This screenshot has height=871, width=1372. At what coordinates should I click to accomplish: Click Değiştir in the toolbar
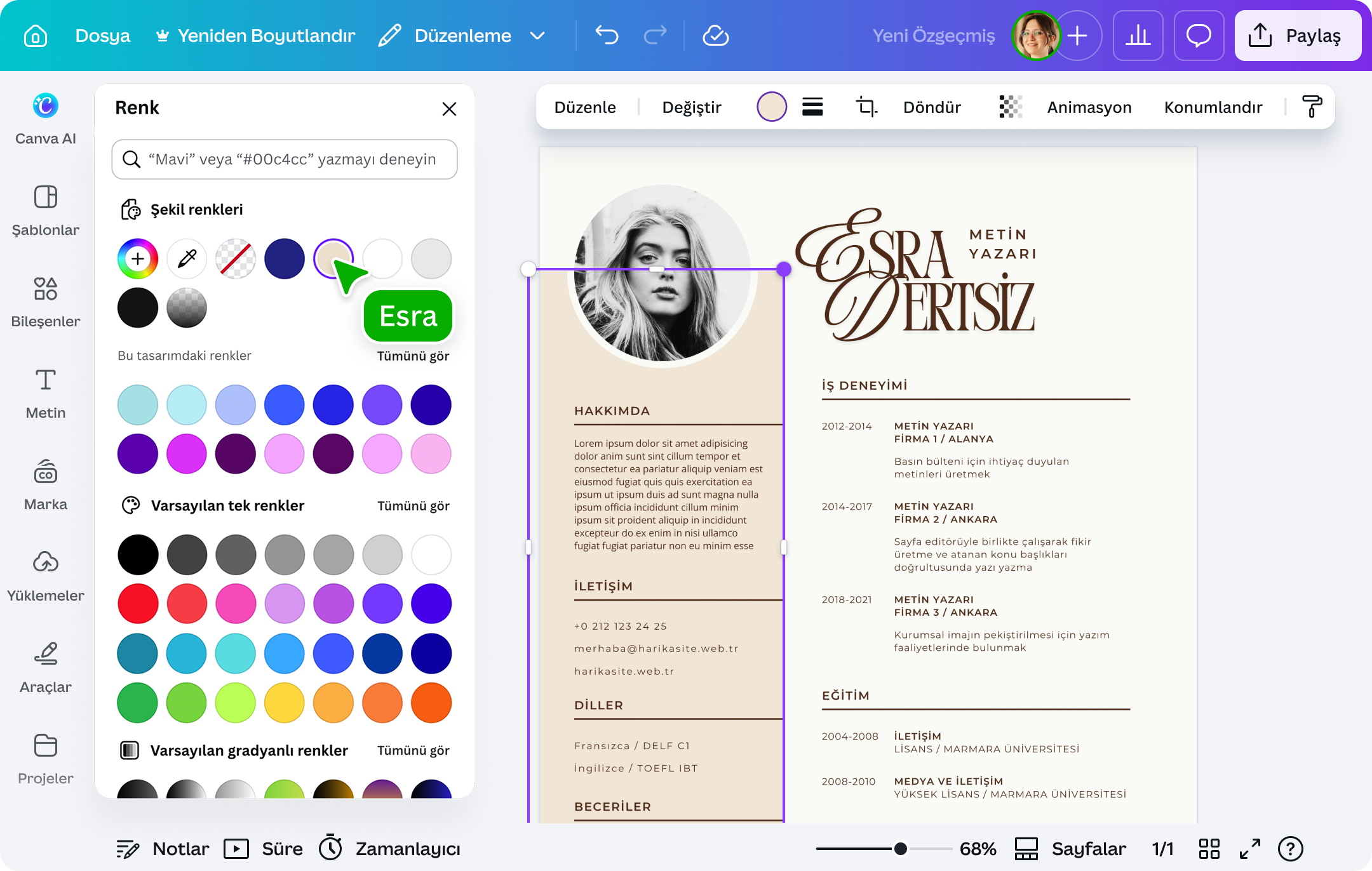tap(692, 107)
